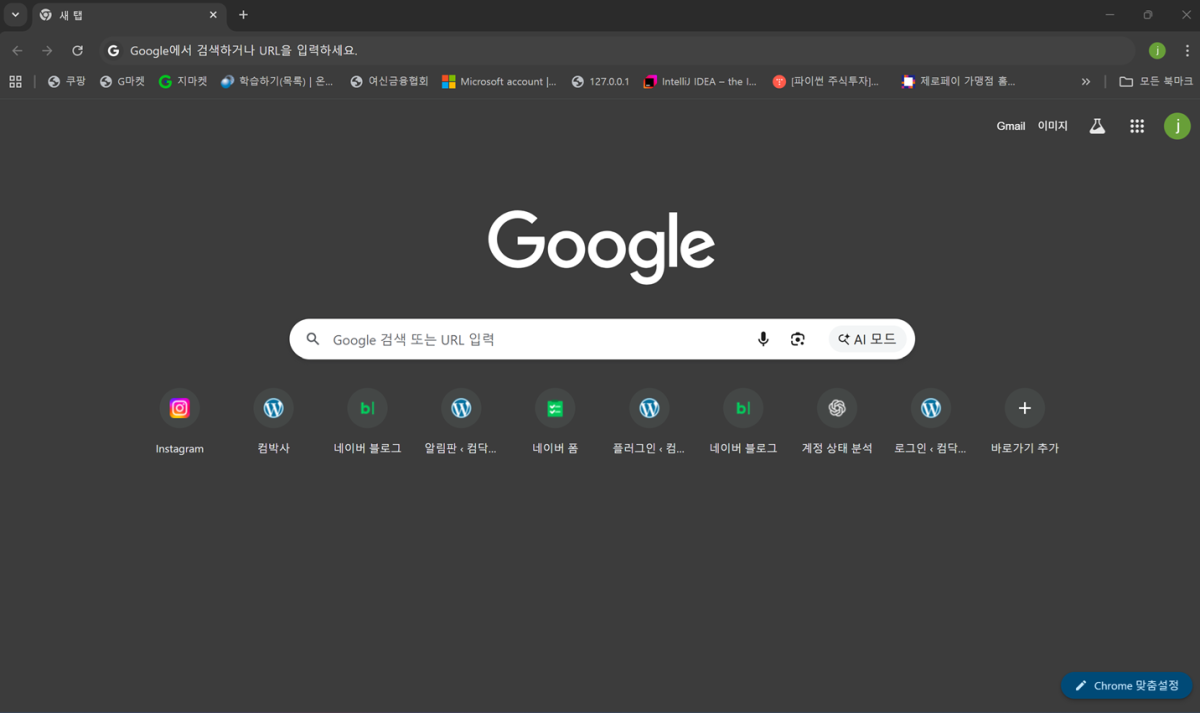The width and height of the screenshot is (1200, 713).
Task: Open the 로그인 shortcut
Action: tap(931, 422)
